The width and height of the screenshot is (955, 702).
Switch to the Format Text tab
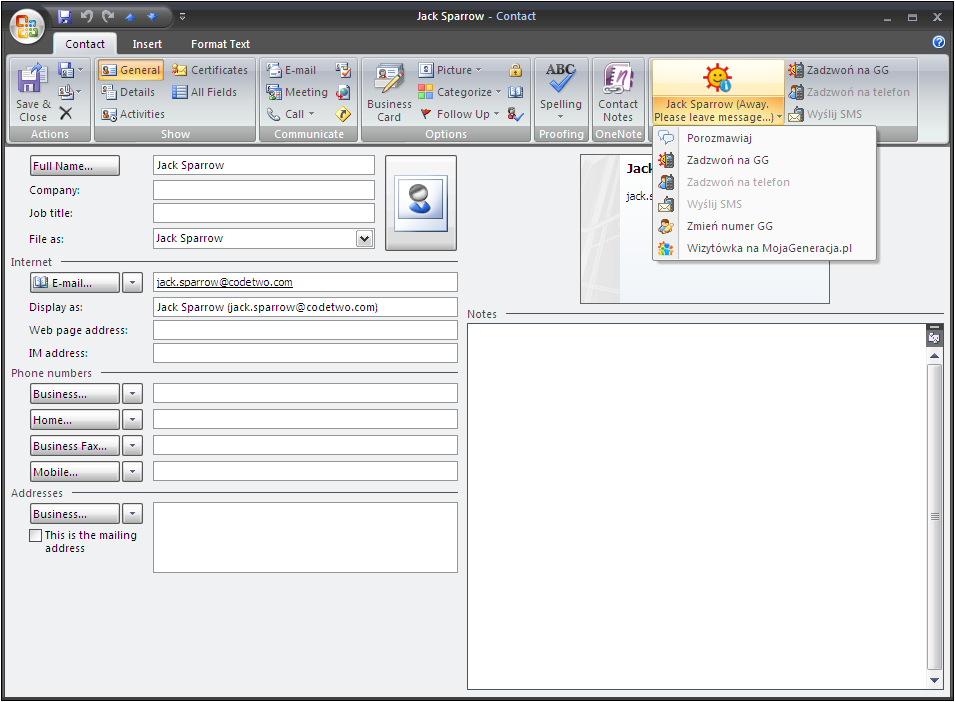pyautogui.click(x=220, y=44)
